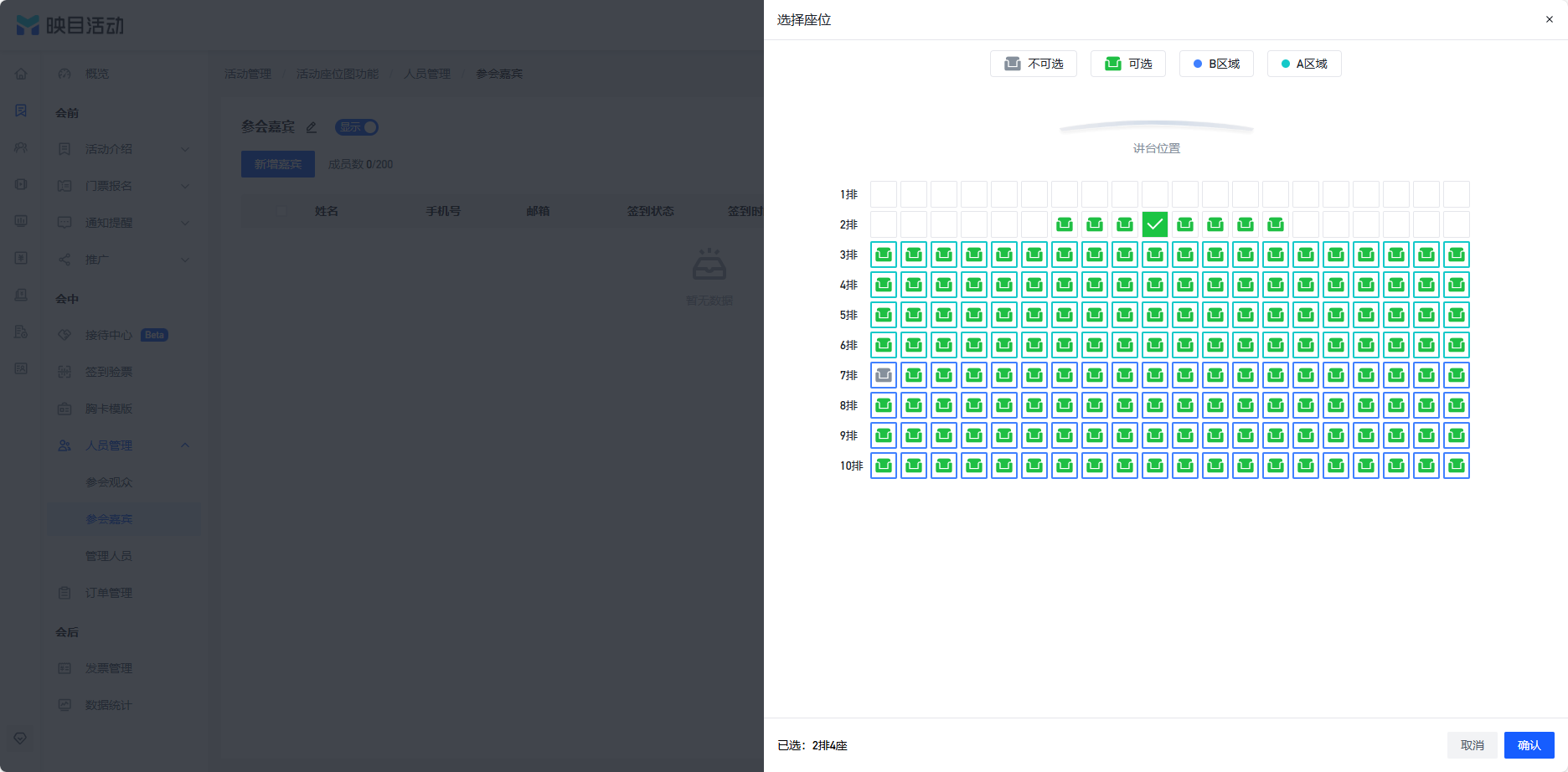Expand the 活动介绍 menu
The image size is (1568, 772).
tap(124, 149)
